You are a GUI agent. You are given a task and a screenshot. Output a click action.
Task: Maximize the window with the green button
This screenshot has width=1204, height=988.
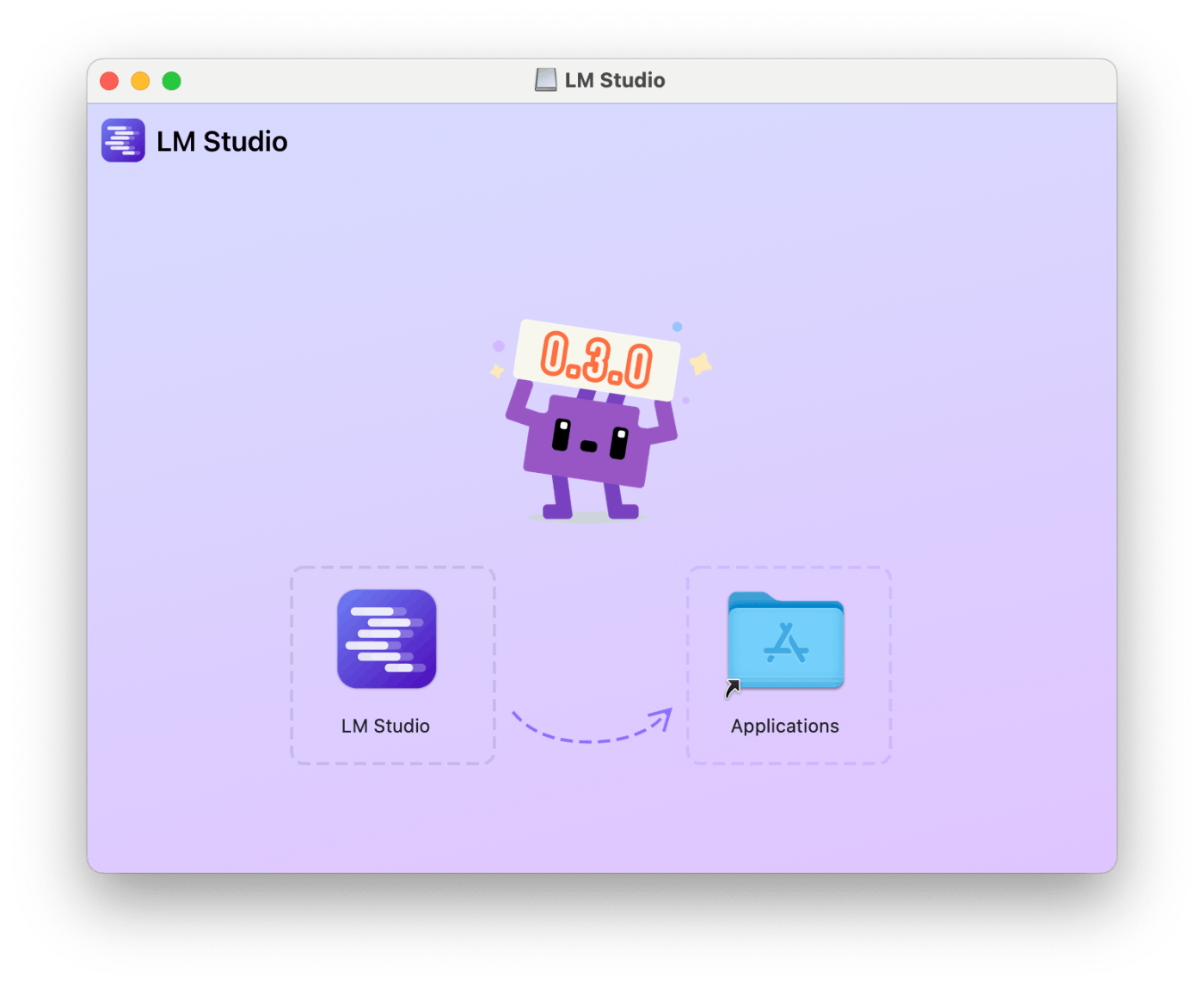[172, 81]
